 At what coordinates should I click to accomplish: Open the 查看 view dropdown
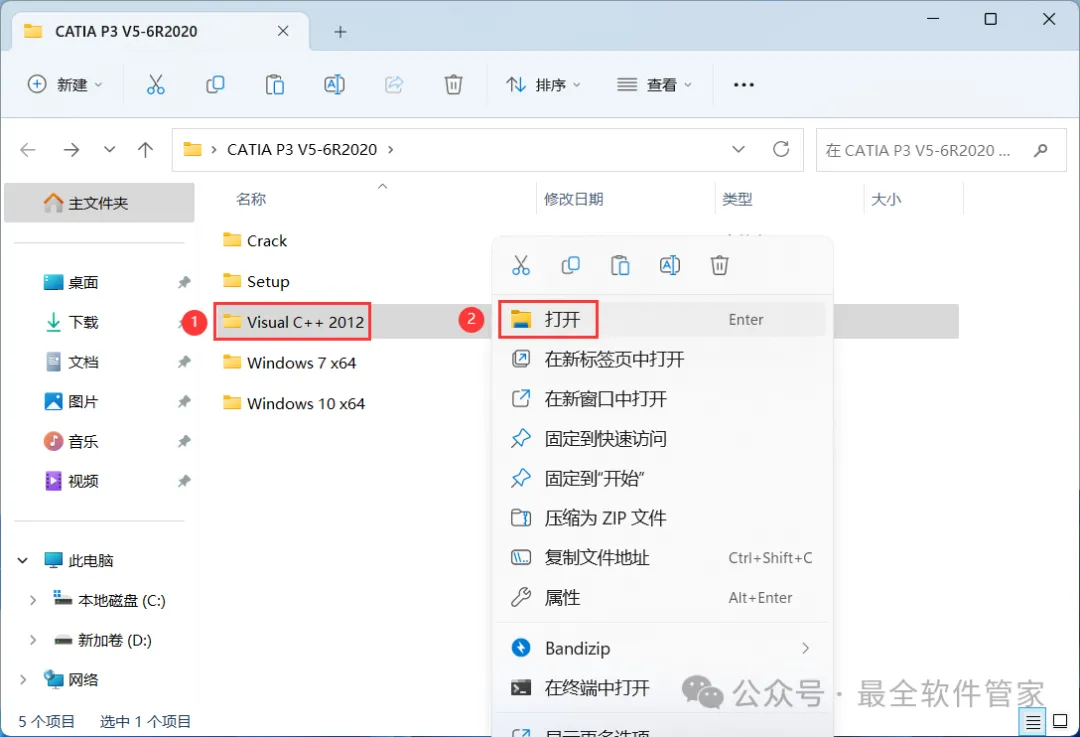click(x=654, y=85)
